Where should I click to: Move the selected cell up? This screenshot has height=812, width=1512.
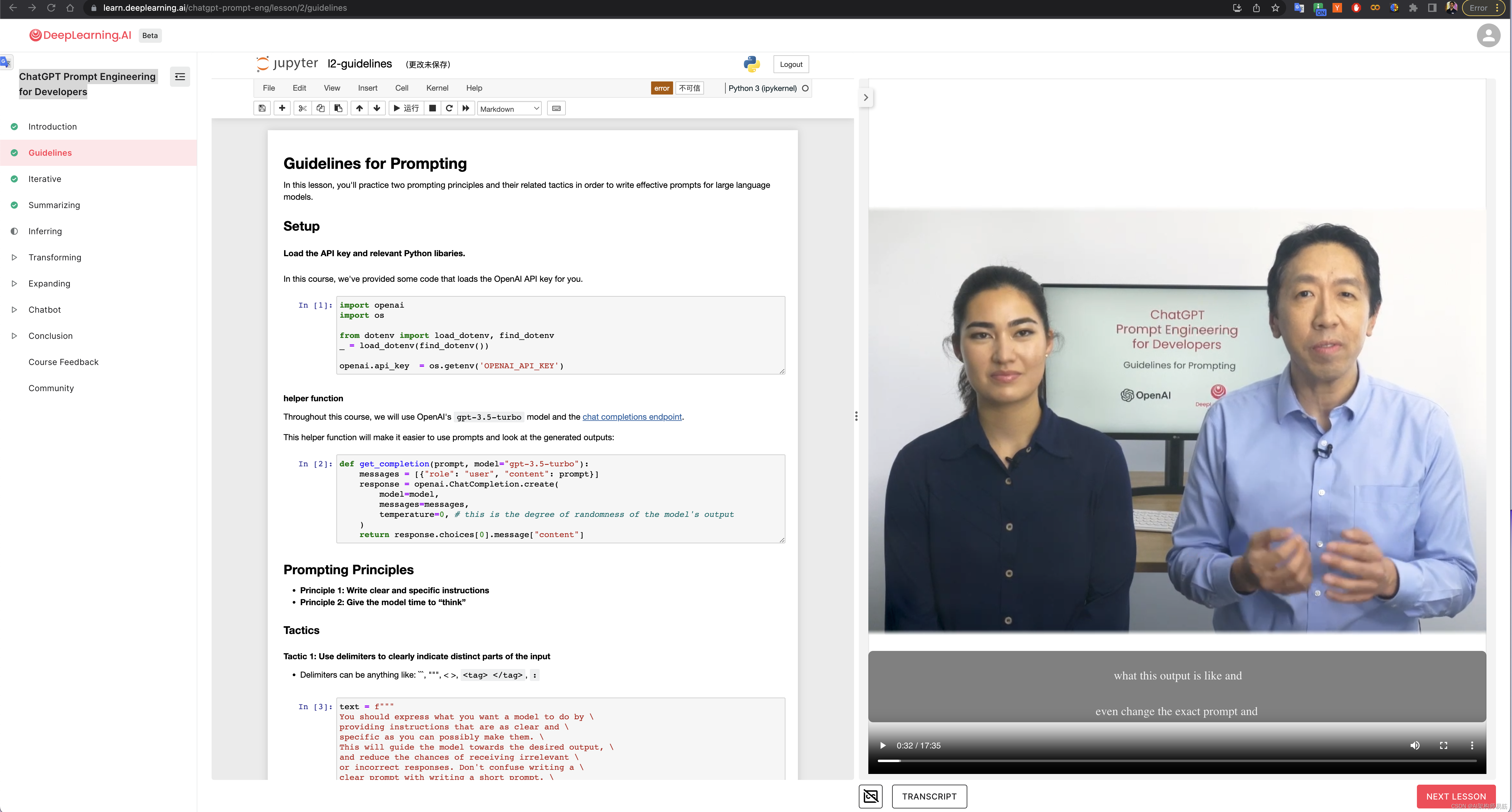359,108
